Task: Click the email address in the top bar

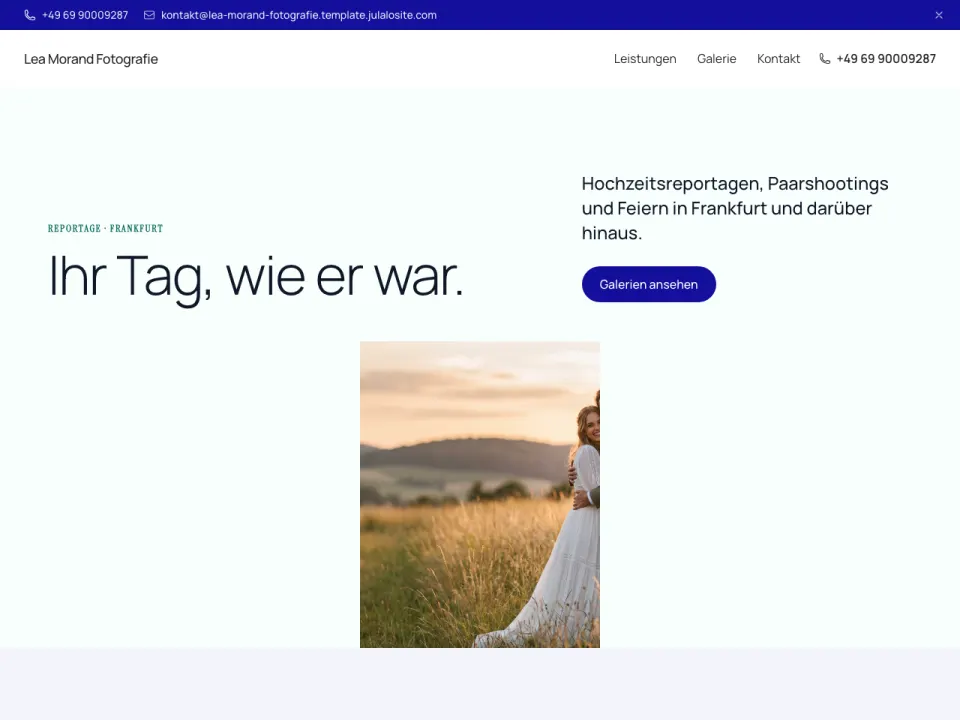Action: click(x=299, y=15)
